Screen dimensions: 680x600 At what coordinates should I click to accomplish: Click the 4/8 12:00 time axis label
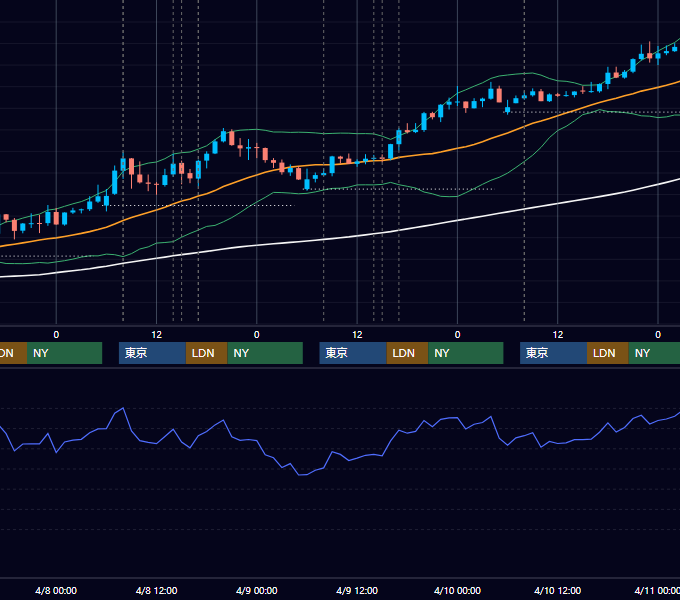[156, 590]
